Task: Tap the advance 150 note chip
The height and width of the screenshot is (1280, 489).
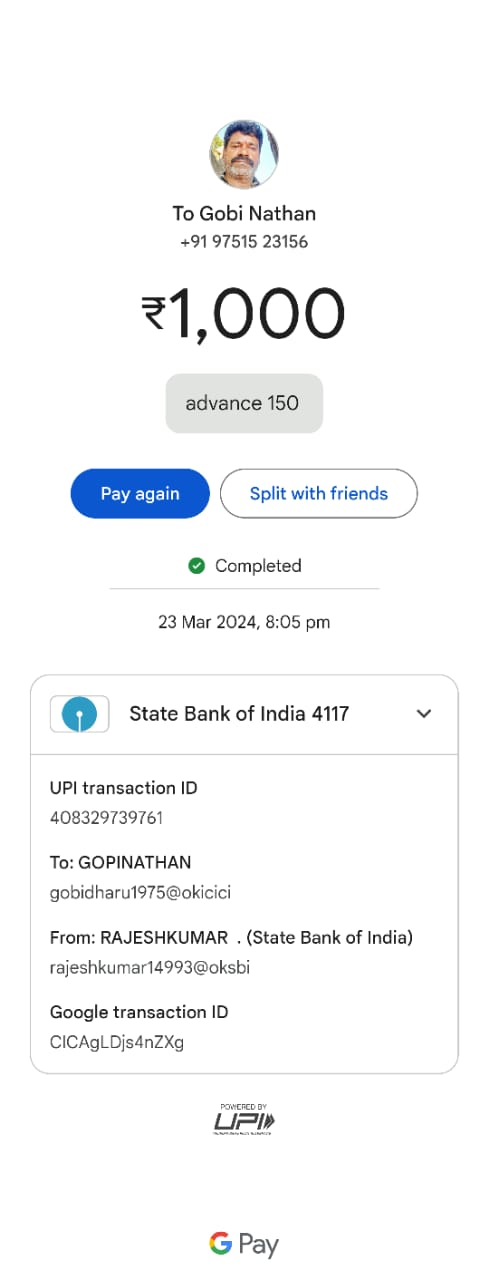Action: coord(244,404)
